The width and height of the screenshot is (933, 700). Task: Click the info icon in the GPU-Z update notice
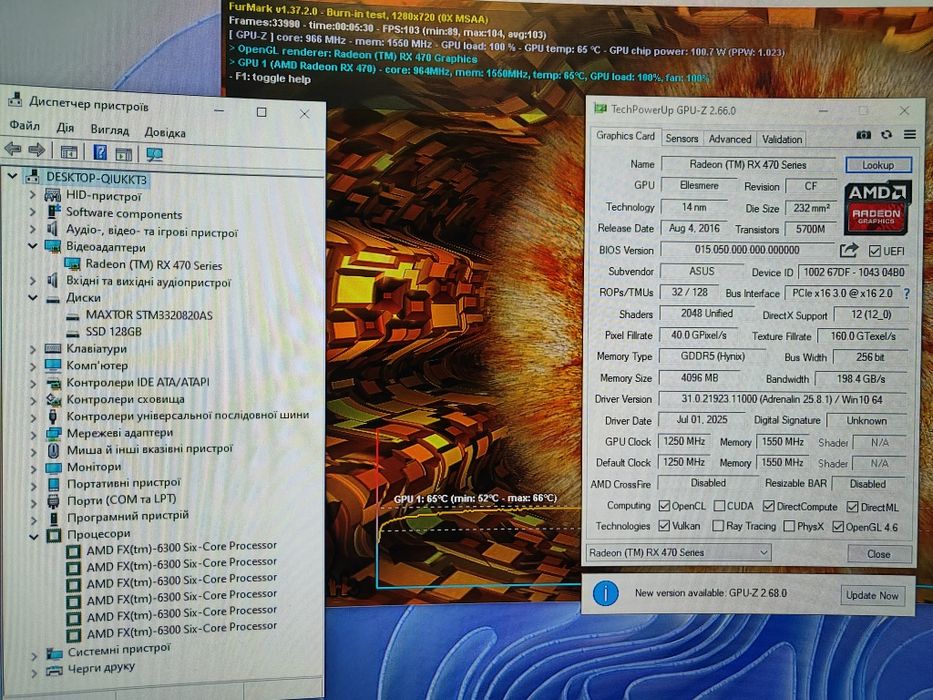click(606, 593)
